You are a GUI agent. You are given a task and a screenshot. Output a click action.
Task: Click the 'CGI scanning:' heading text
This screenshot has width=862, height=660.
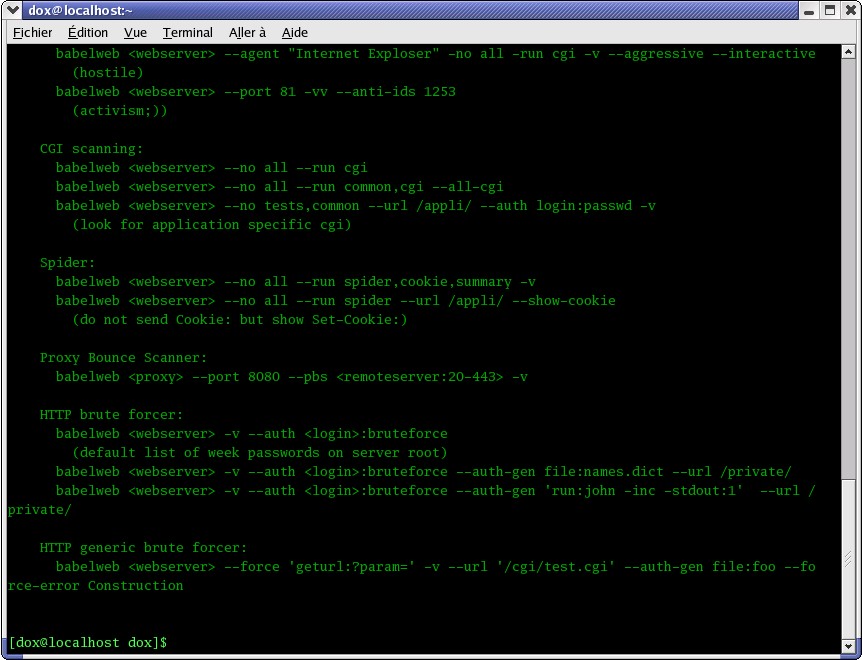[x=91, y=149]
